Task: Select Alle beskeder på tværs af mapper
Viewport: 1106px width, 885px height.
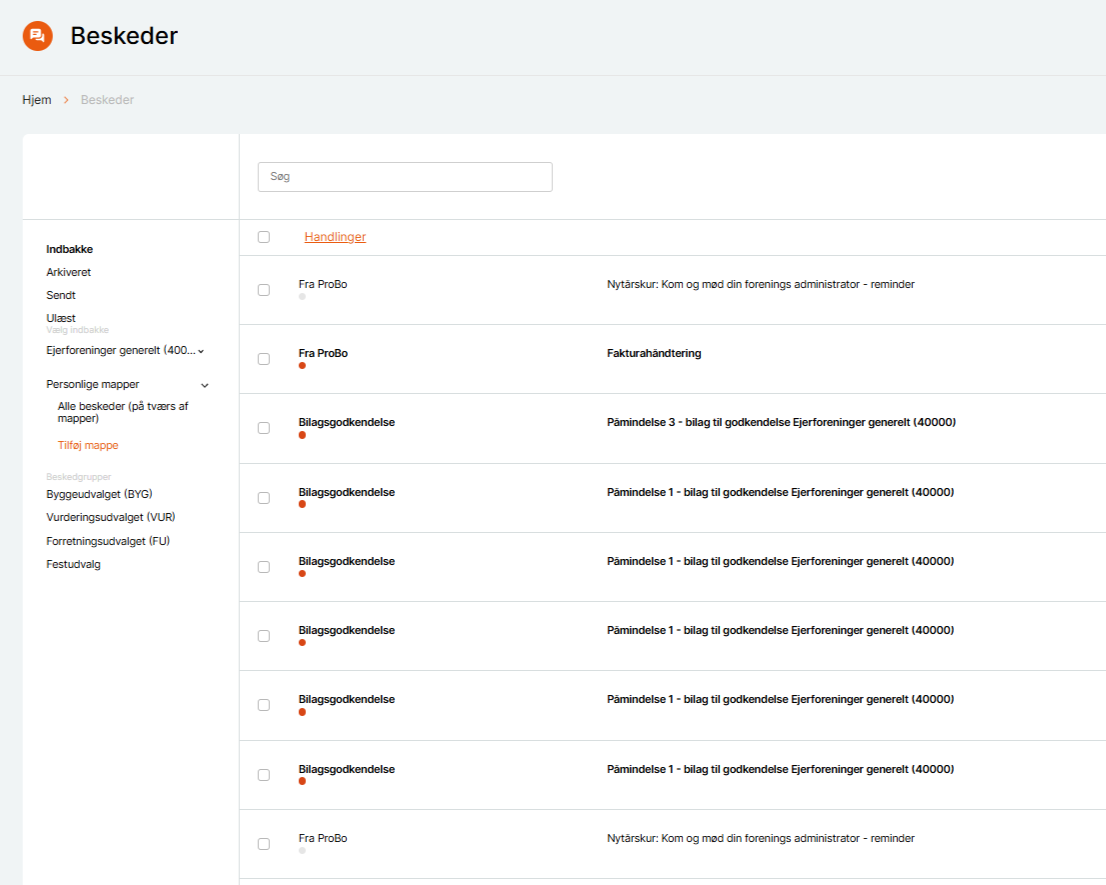Action: [123, 412]
